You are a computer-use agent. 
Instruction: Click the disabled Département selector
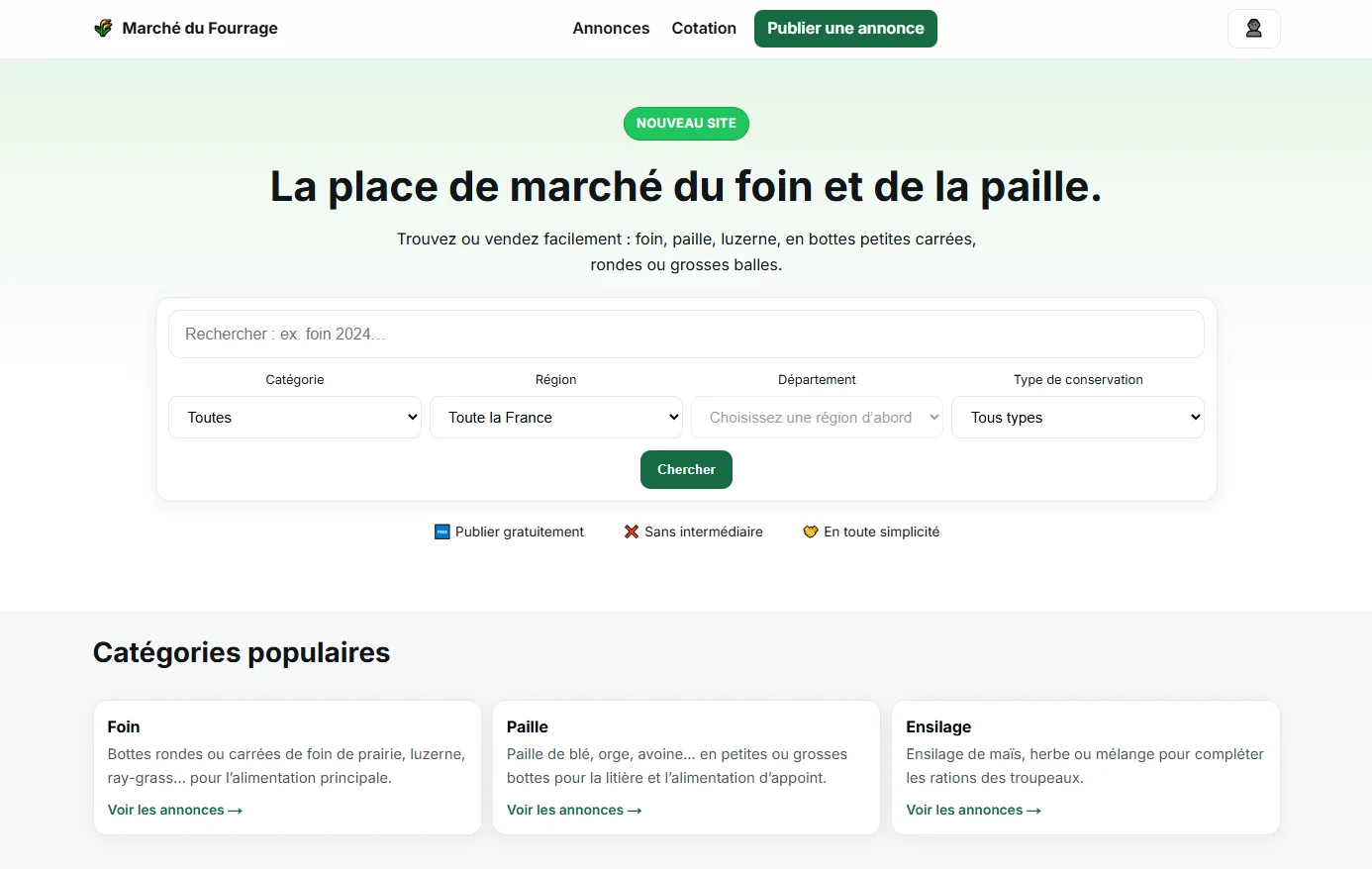point(817,417)
